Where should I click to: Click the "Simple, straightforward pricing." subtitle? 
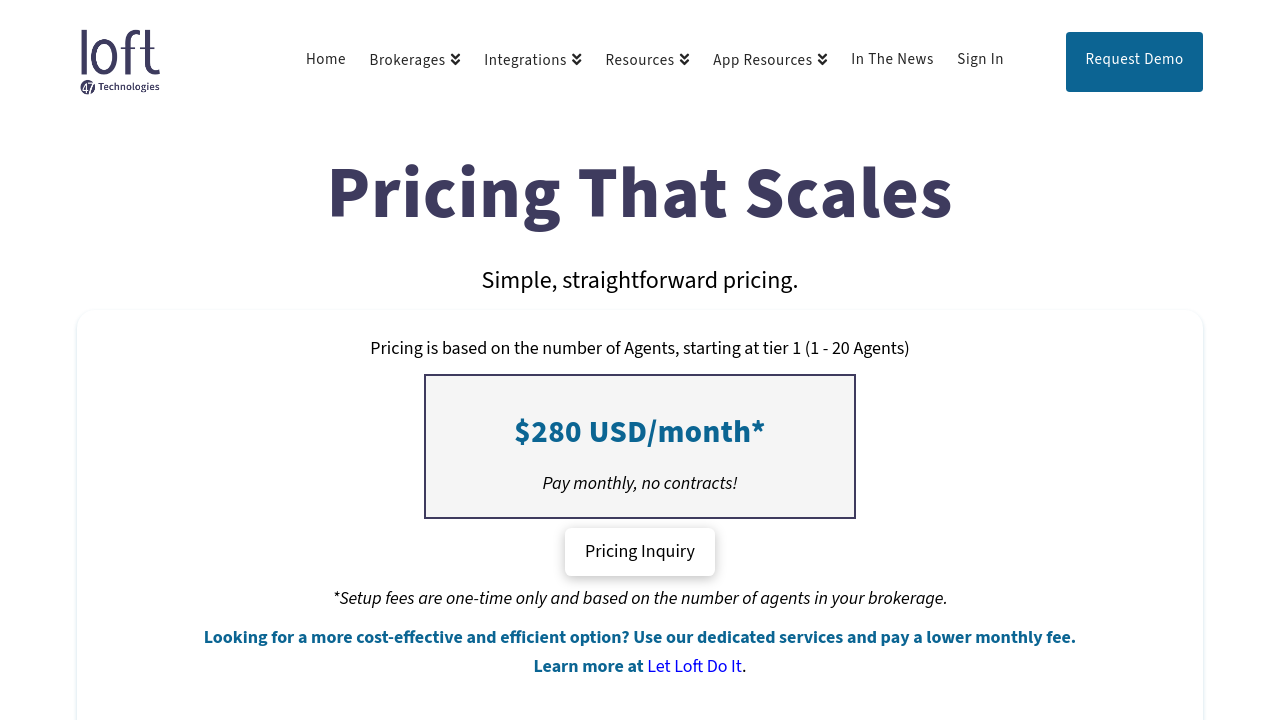coord(640,281)
